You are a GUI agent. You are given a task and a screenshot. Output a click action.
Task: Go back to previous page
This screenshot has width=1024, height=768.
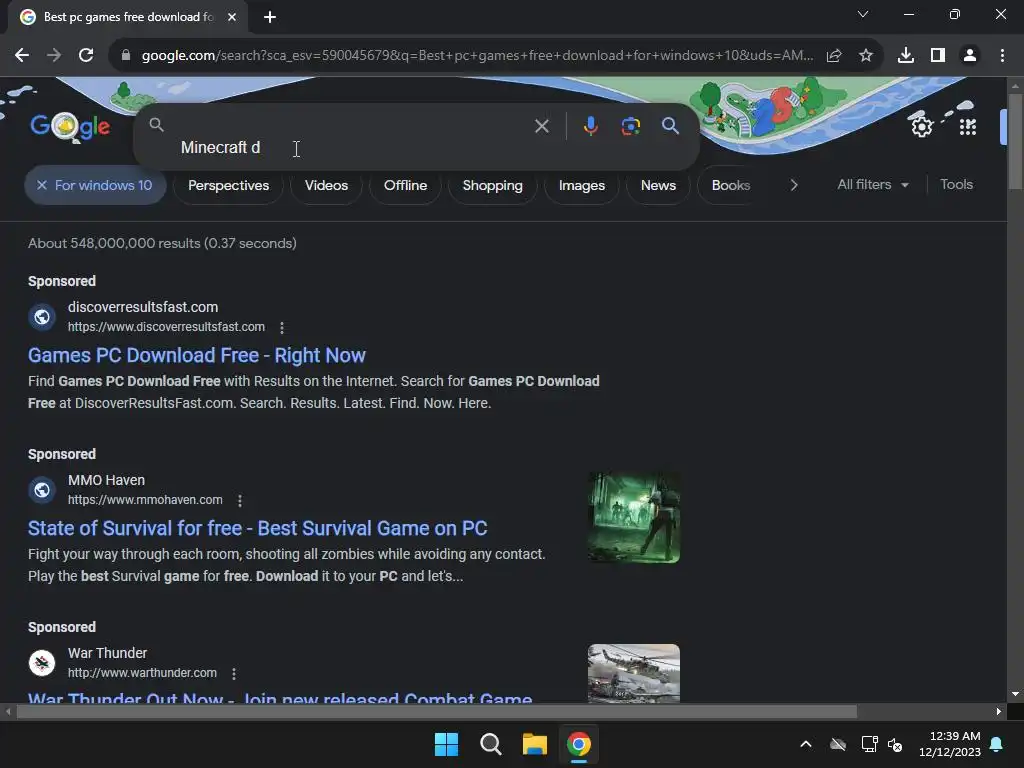coord(22,56)
